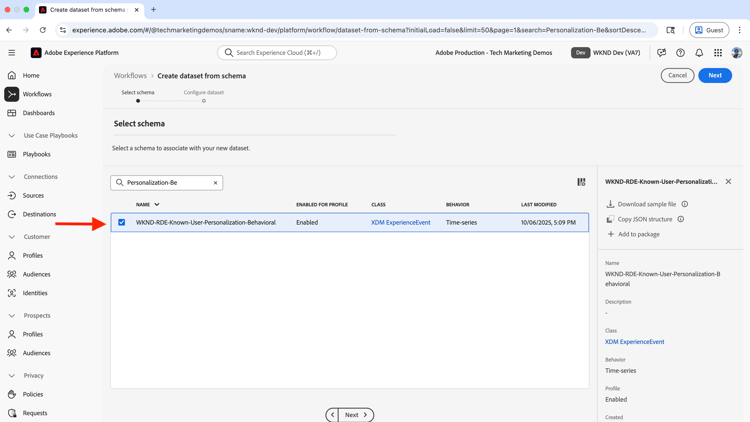Open the hamburger navigation menu
Screen dimensions: 750x422
pos(11,53)
